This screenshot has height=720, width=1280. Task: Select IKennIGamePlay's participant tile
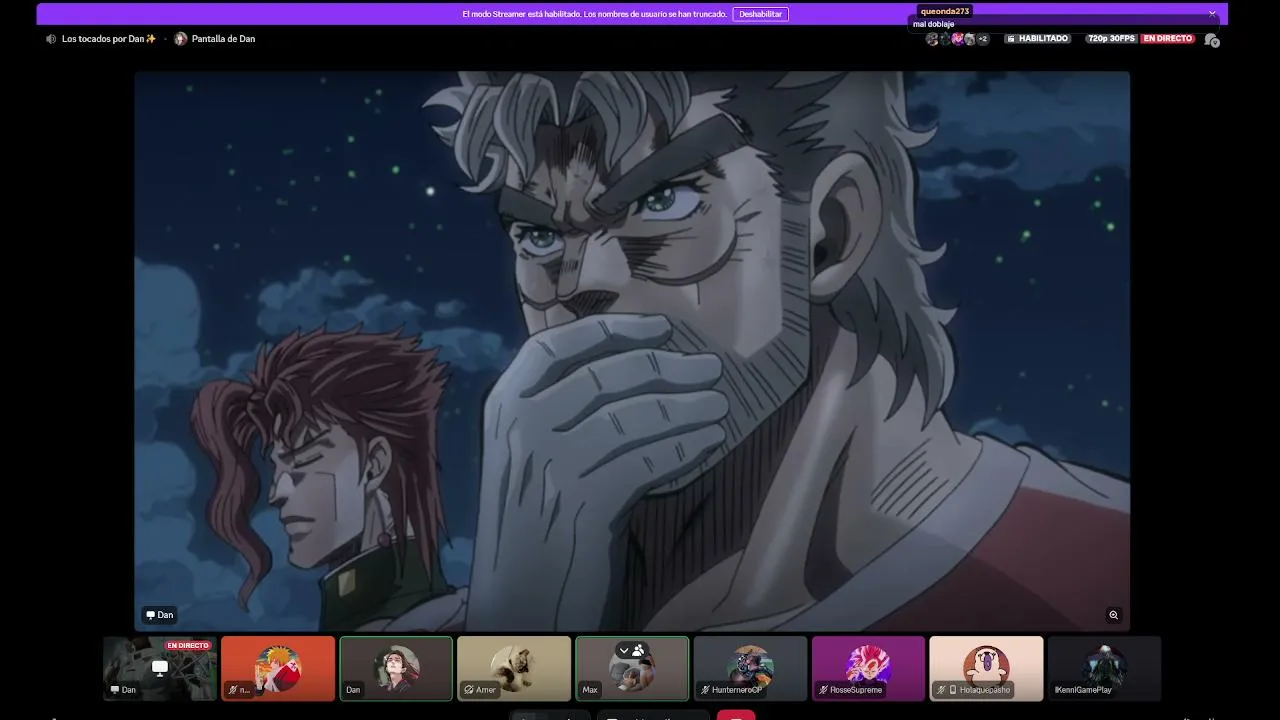tap(1104, 668)
